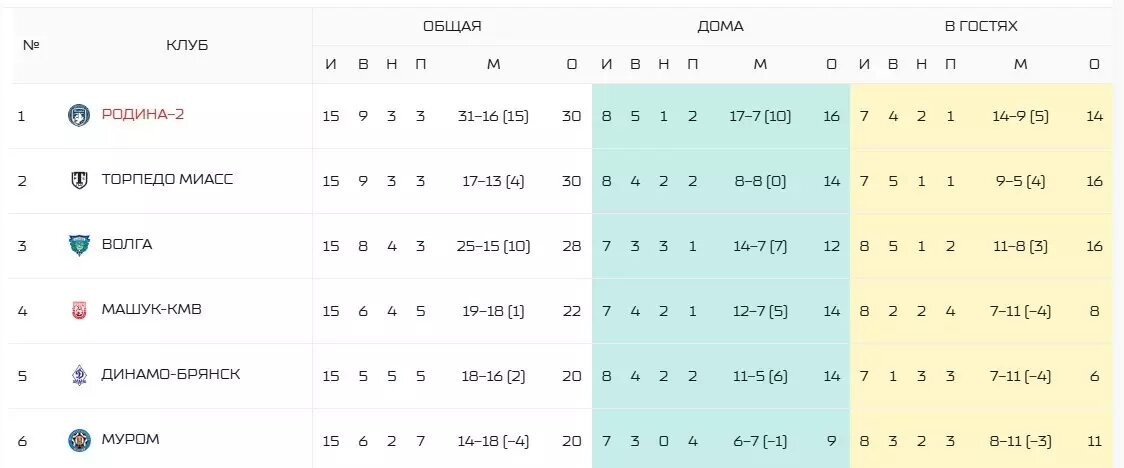Image resolution: width=1124 pixels, height=468 pixels.
Task: Open the Торпедо Миасс team page
Action: pos(167,179)
